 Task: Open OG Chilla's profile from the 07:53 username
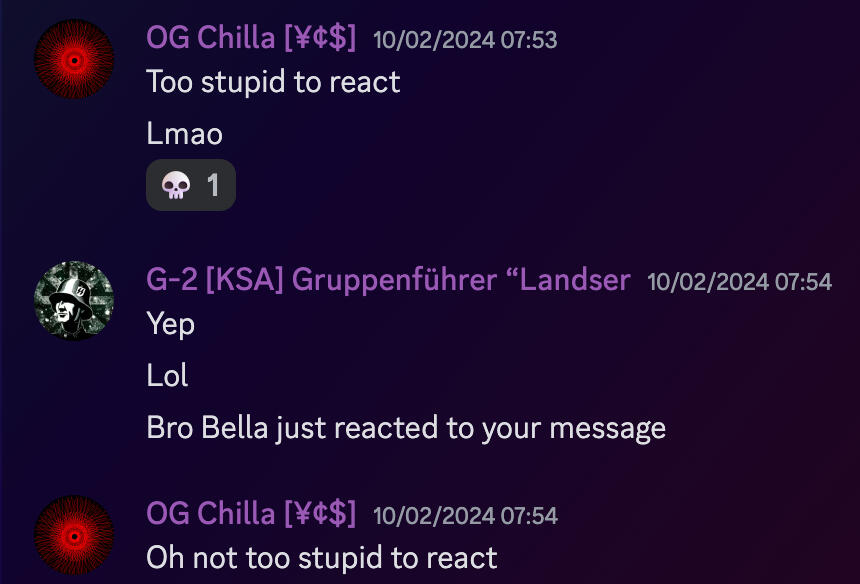point(251,38)
